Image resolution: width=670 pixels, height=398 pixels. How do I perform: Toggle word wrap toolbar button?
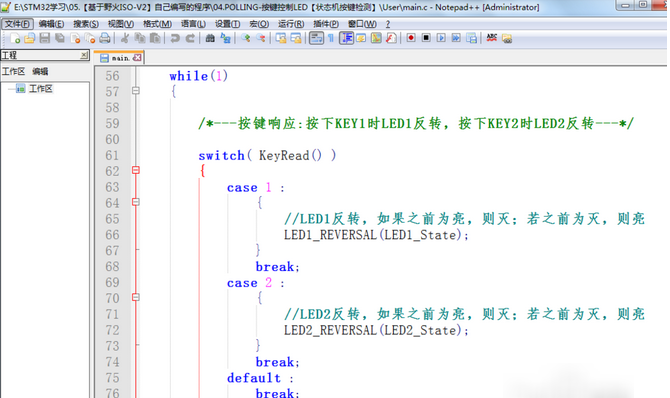(x=316, y=38)
